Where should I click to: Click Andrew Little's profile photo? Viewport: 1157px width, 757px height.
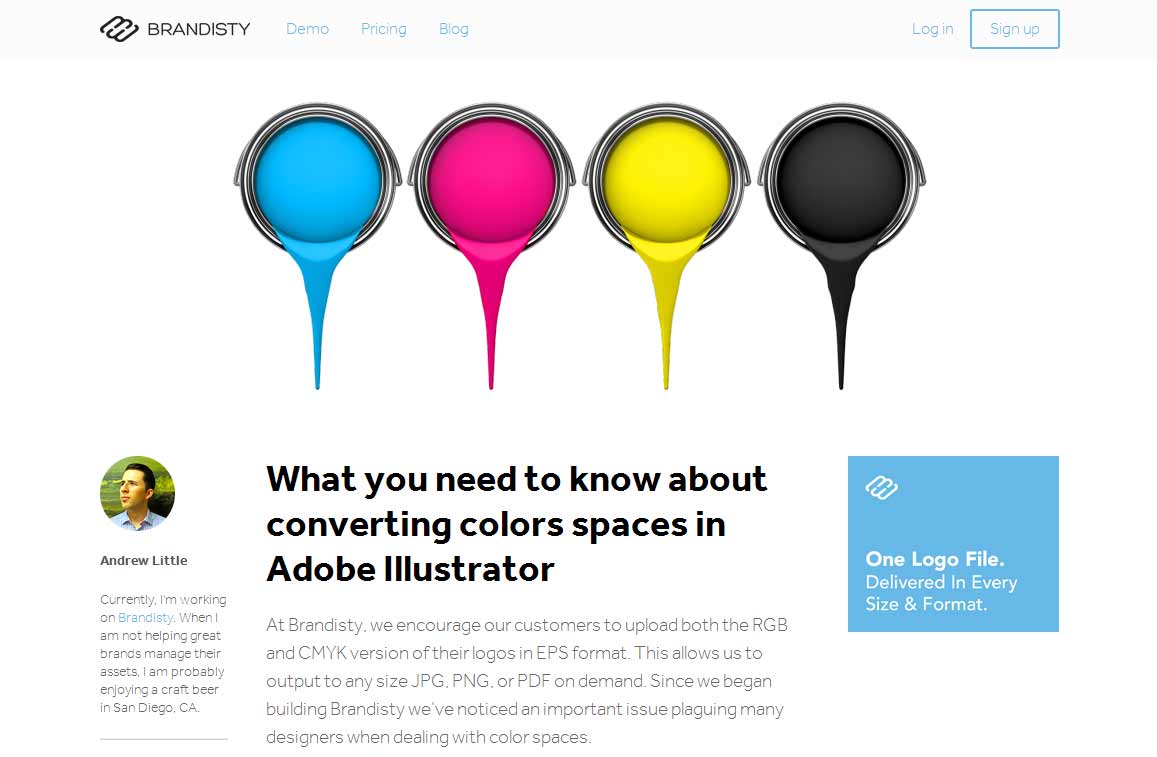coord(137,493)
